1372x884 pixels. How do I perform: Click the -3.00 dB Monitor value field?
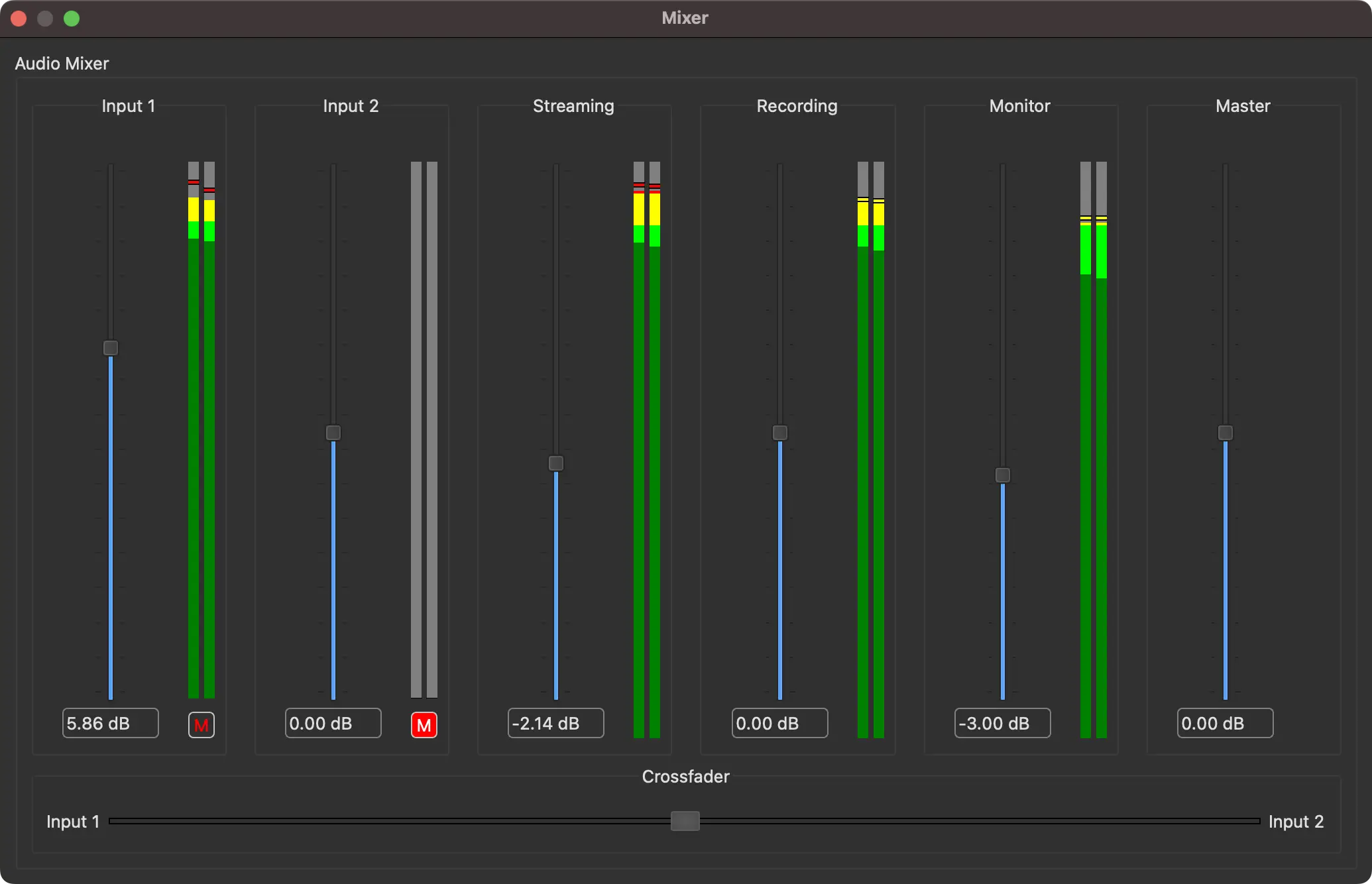point(1002,723)
